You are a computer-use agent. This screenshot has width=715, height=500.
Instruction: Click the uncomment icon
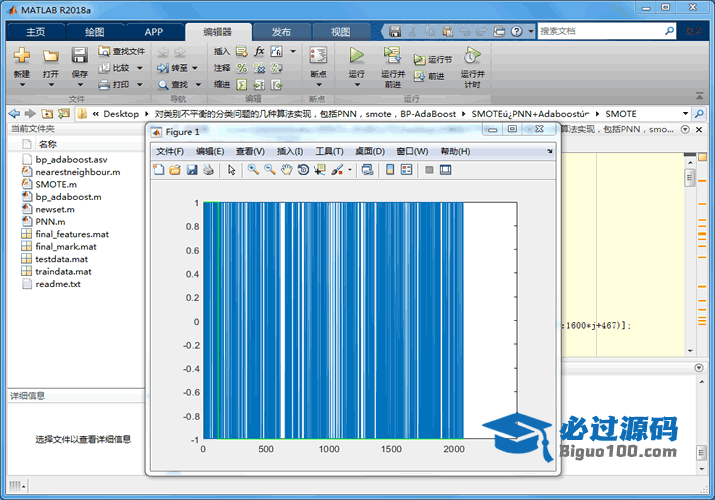259,68
